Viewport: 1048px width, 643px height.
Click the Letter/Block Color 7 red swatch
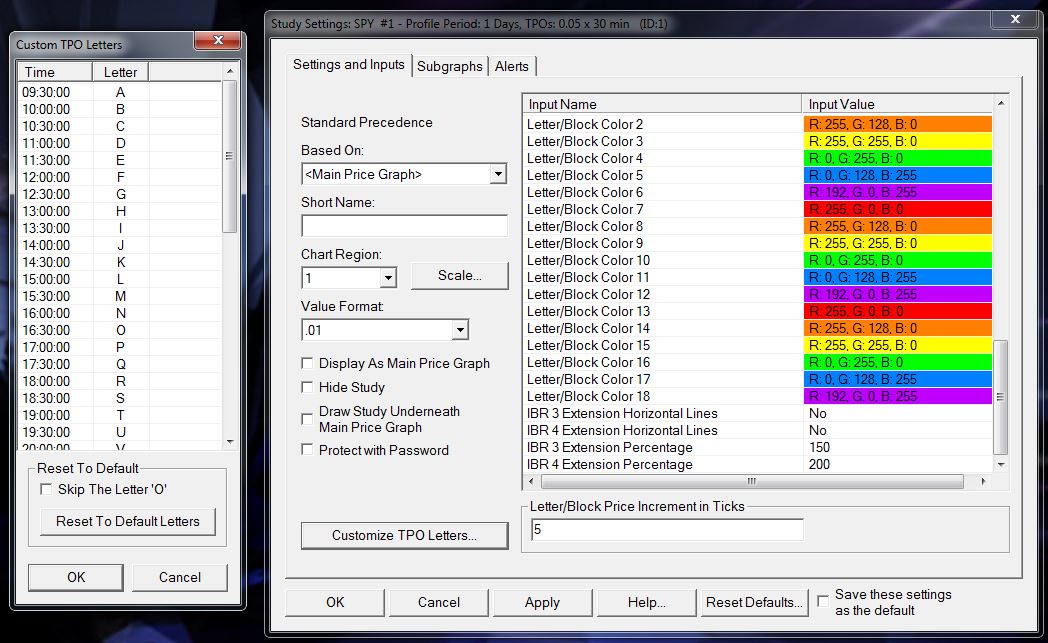coord(897,209)
